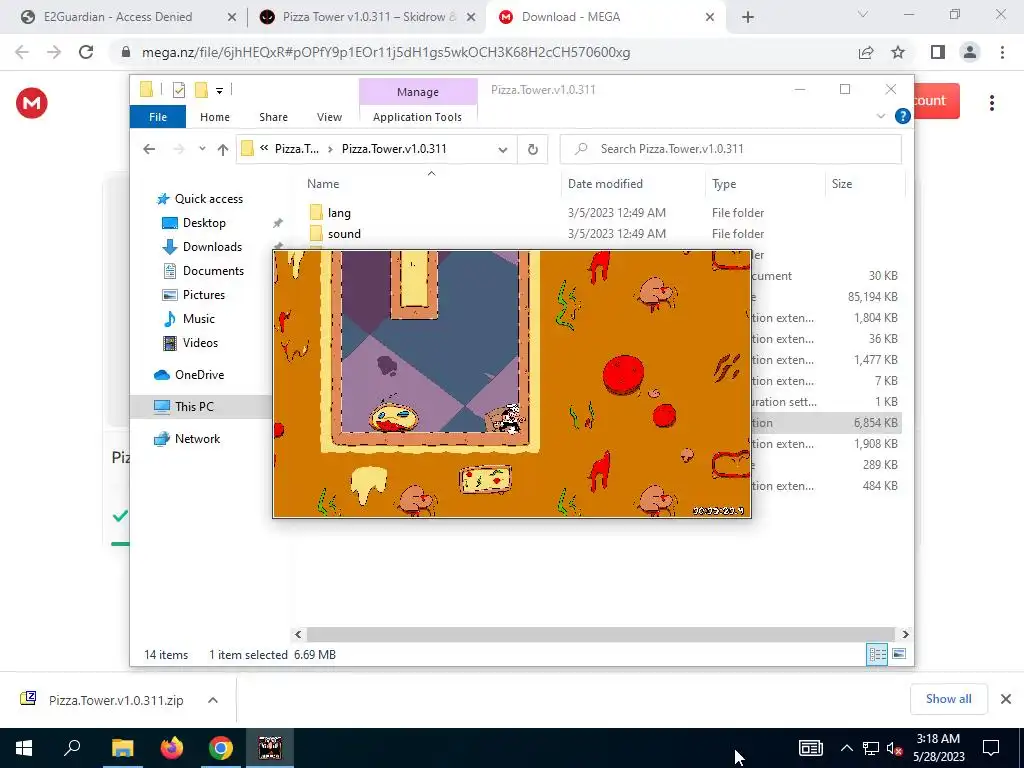This screenshot has width=1024, height=768.
Task: Open Pizza.Tower.v1.0.311.zip download options arrow
Action: pyautogui.click(x=213, y=699)
